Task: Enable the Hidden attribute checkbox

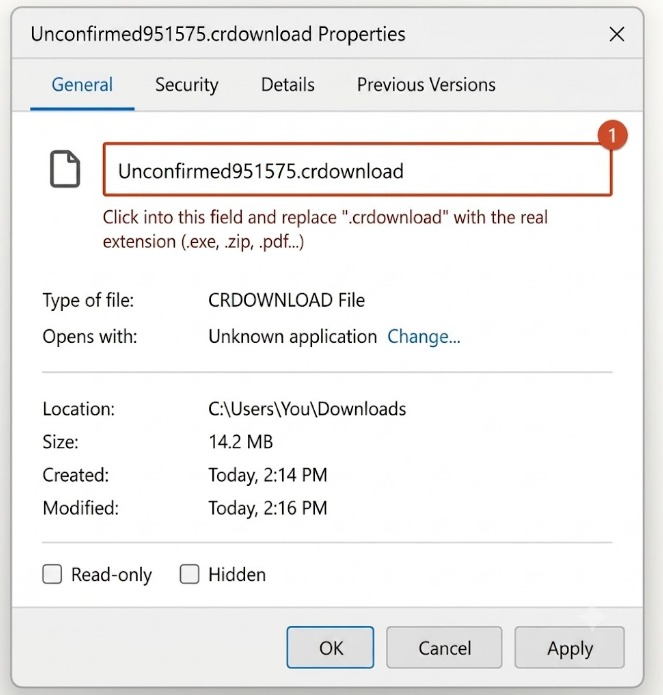Action: [189, 574]
